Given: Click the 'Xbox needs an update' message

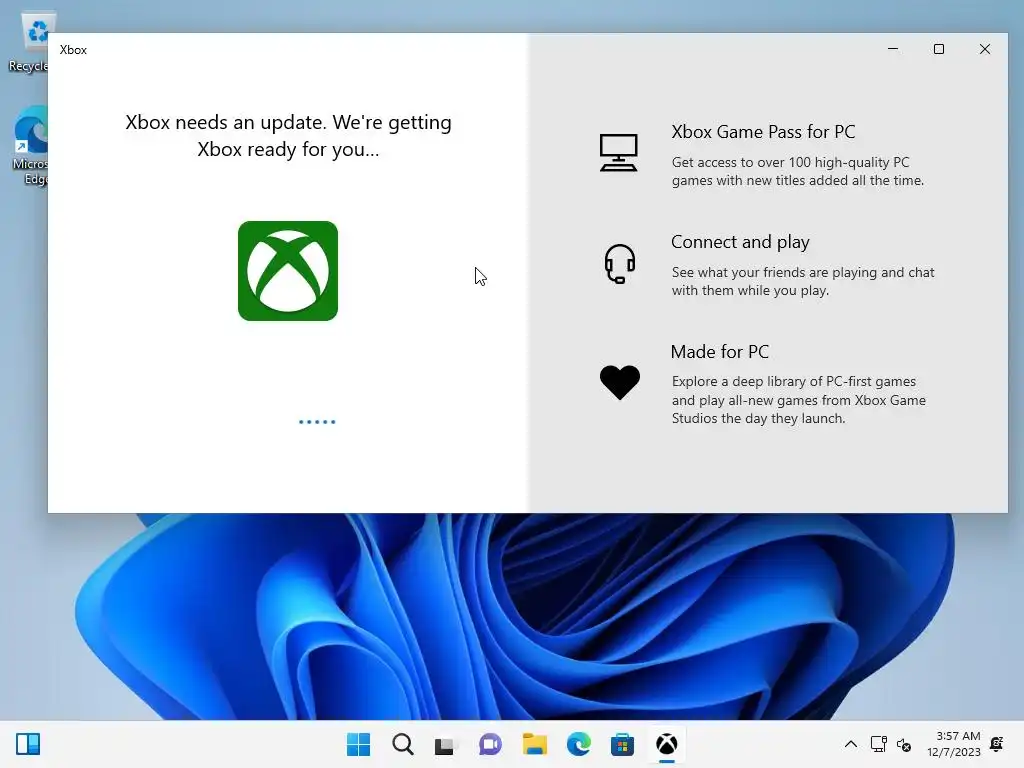Looking at the screenshot, I should point(288,136).
